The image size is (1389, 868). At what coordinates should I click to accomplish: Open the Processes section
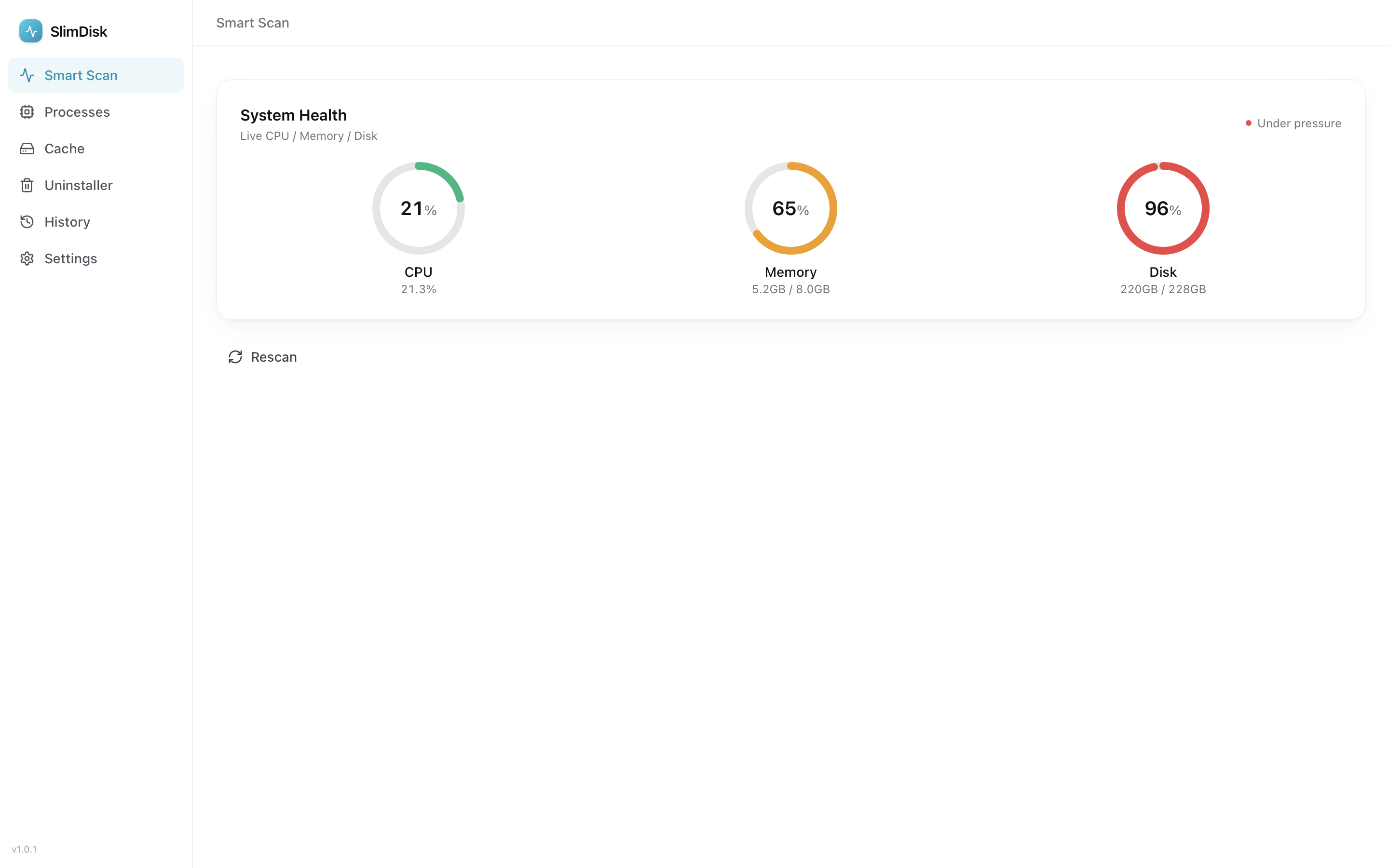pyautogui.click(x=96, y=112)
